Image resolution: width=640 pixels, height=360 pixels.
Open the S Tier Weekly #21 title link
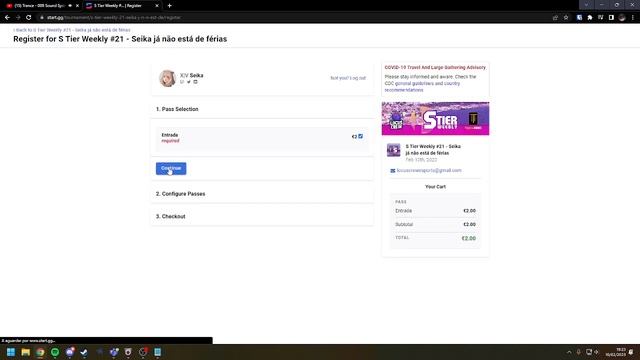click(433, 149)
